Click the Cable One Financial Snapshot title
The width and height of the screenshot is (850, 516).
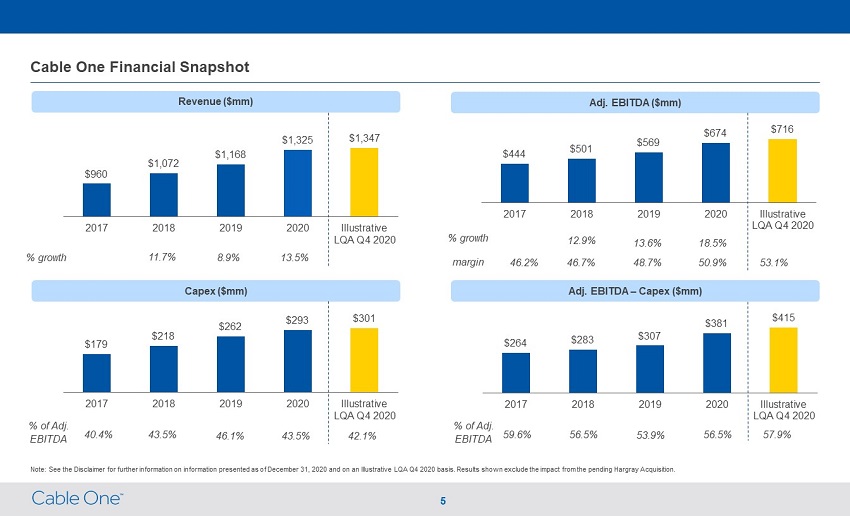[x=140, y=67]
